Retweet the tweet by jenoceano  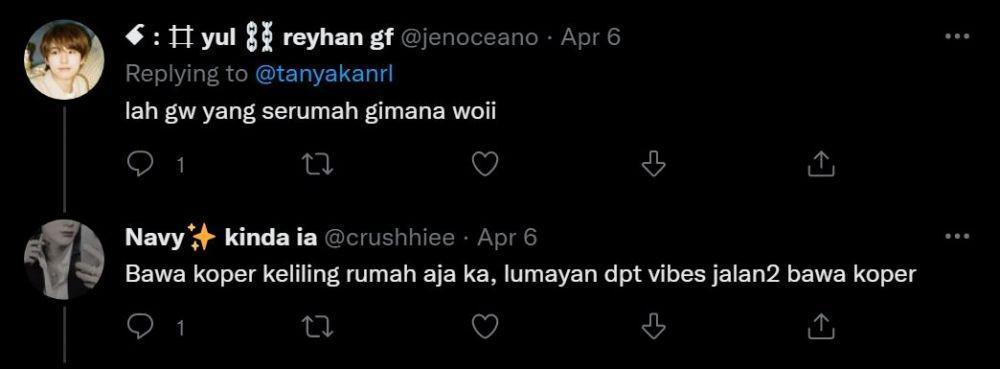317,165
